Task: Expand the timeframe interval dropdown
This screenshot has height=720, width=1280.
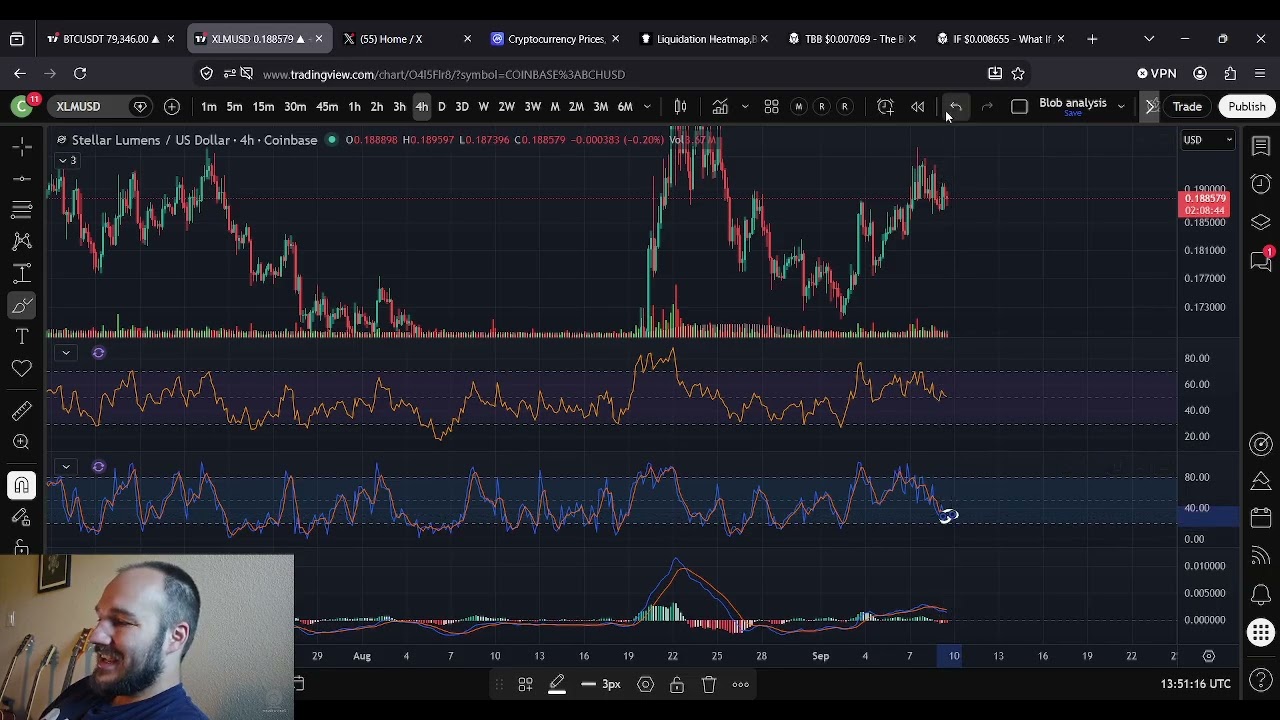Action: point(647,106)
